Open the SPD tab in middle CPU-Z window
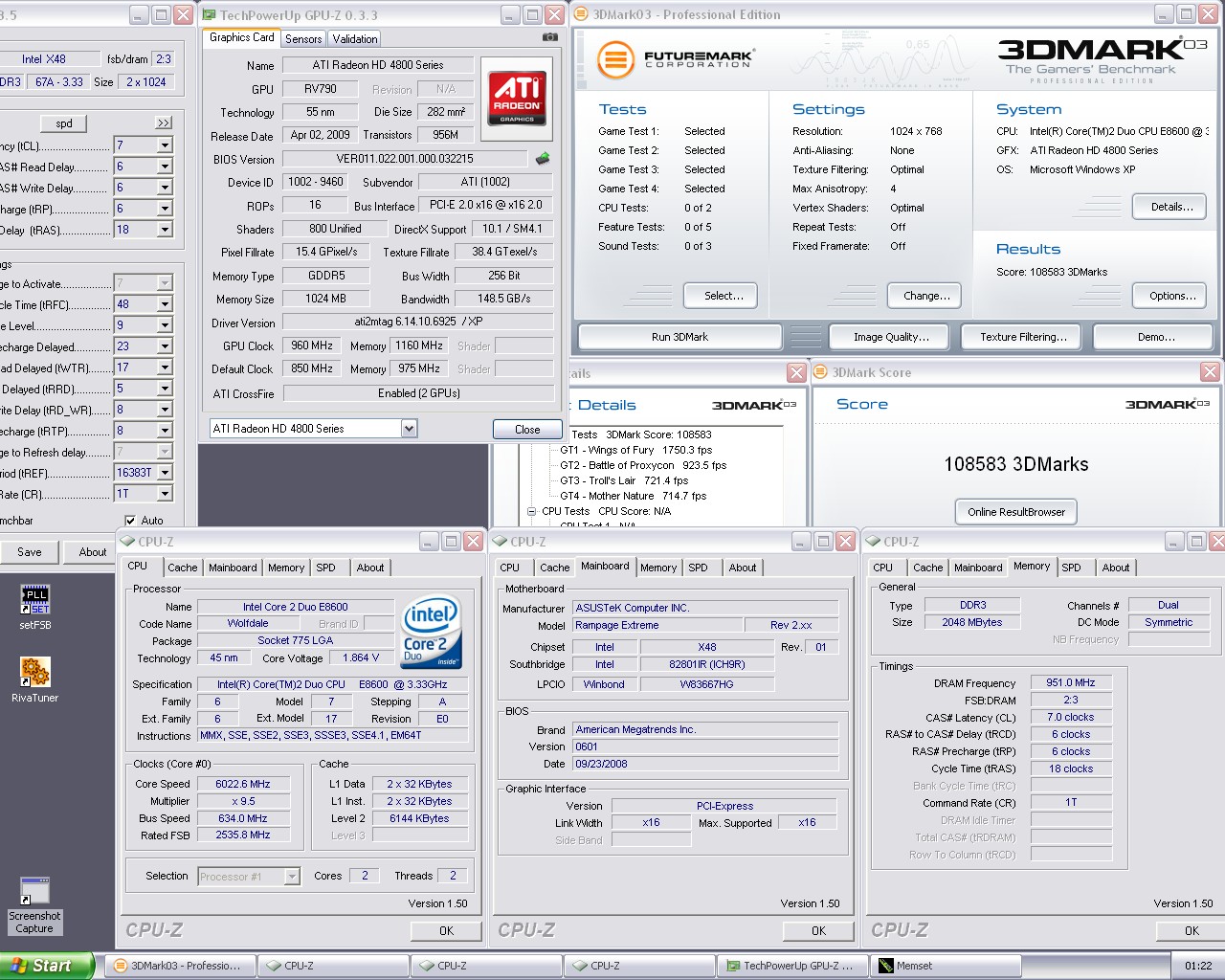Screen dimensions: 1225x980 (699, 568)
